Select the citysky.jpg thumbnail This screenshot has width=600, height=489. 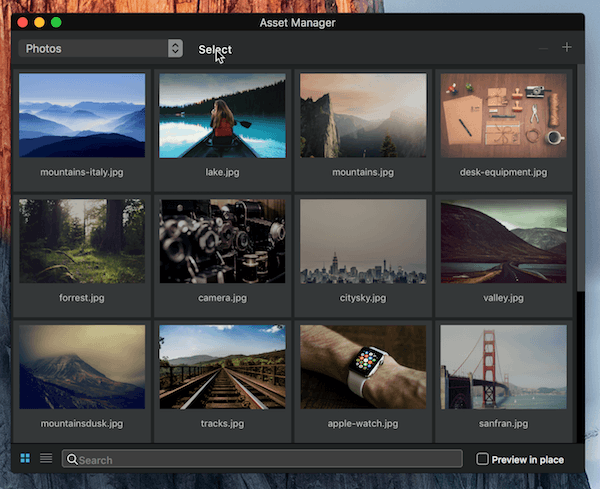pos(363,241)
